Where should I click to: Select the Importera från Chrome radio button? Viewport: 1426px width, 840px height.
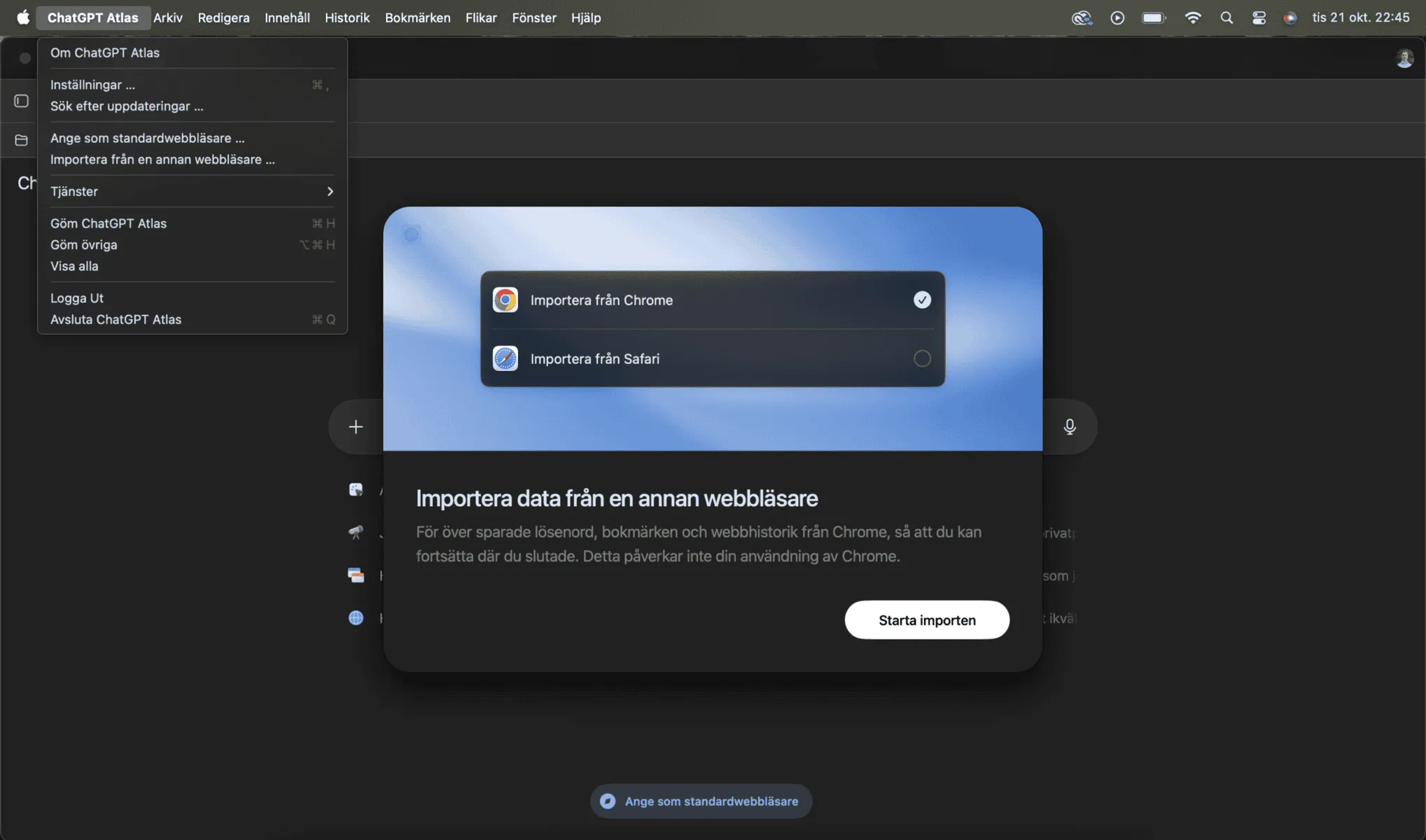(922, 300)
